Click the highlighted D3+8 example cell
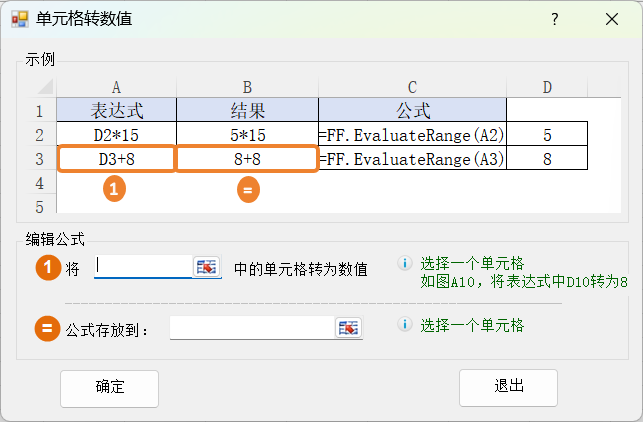Screen dimensions: 643x422 [116, 159]
